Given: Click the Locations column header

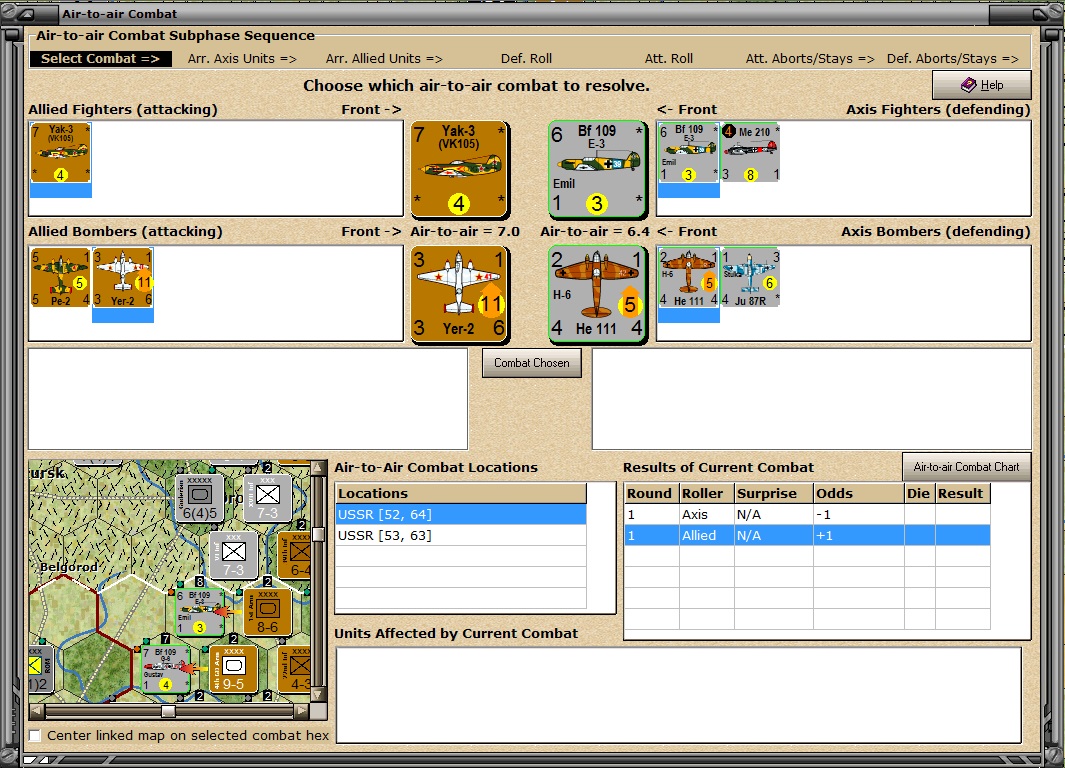Looking at the screenshot, I should click(461, 494).
